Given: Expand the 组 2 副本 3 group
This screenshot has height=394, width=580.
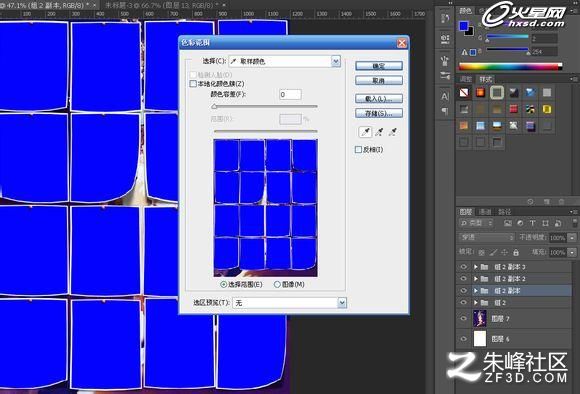Looking at the screenshot, I should (x=476, y=267).
